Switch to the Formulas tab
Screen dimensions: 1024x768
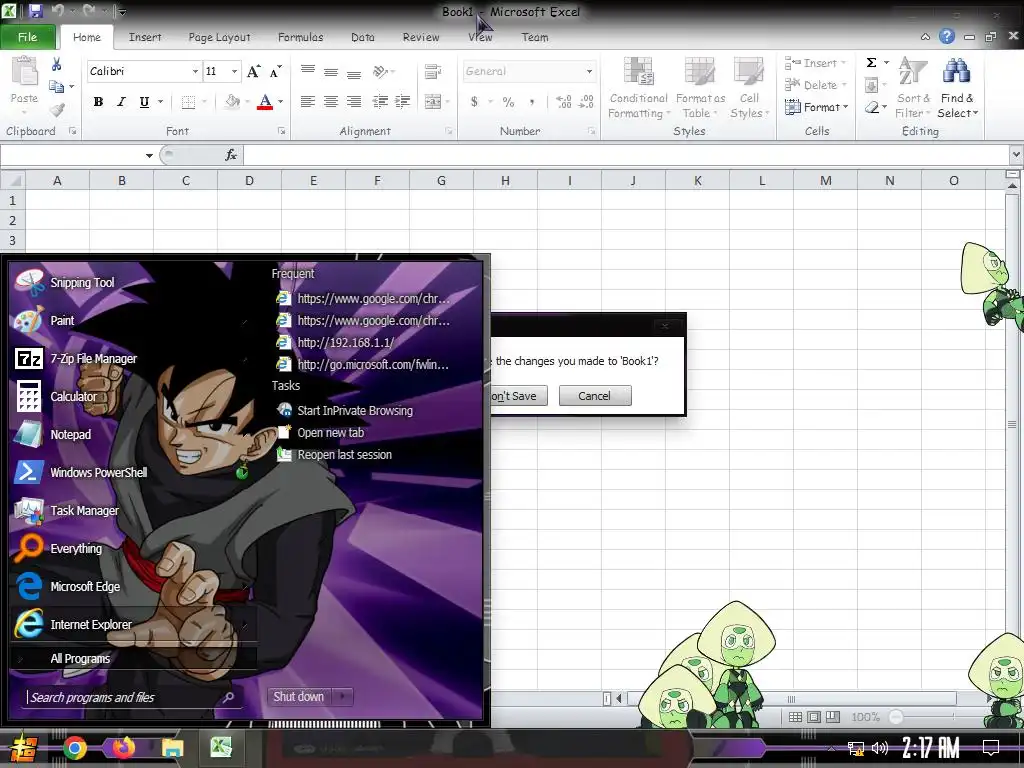[300, 37]
